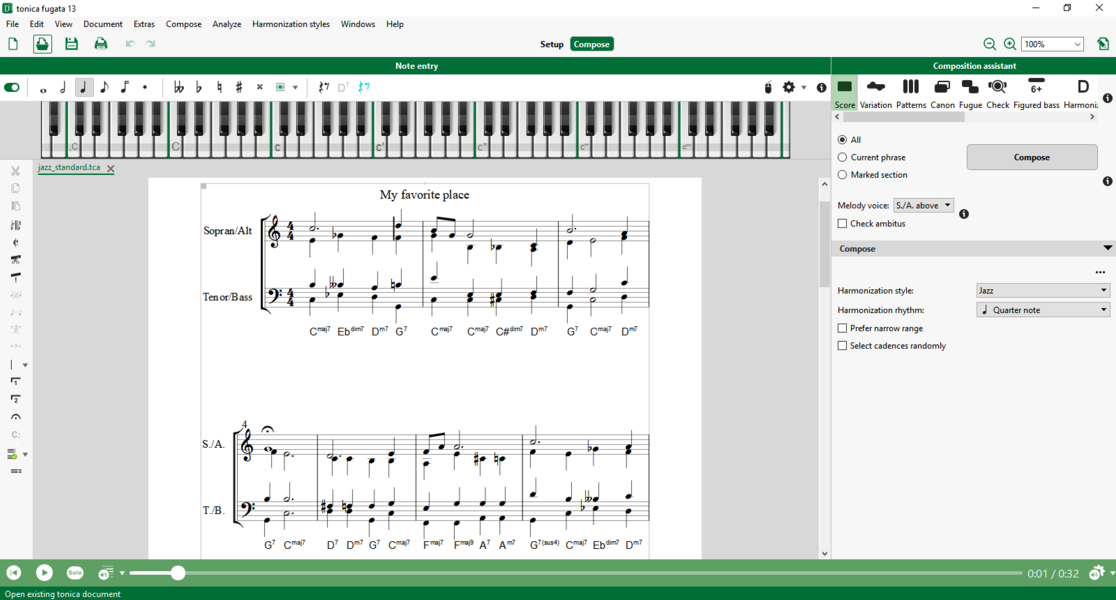Screen dimensions: 1116x600
Task: Select the Current phrase radio button
Action: click(x=843, y=157)
